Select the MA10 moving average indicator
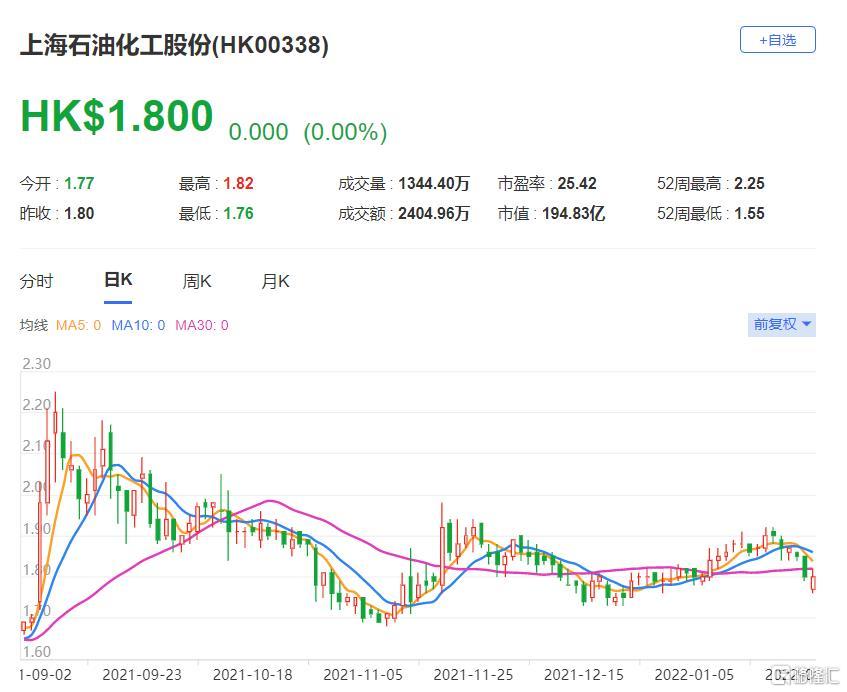847x692 pixels. pyautogui.click(x=139, y=325)
